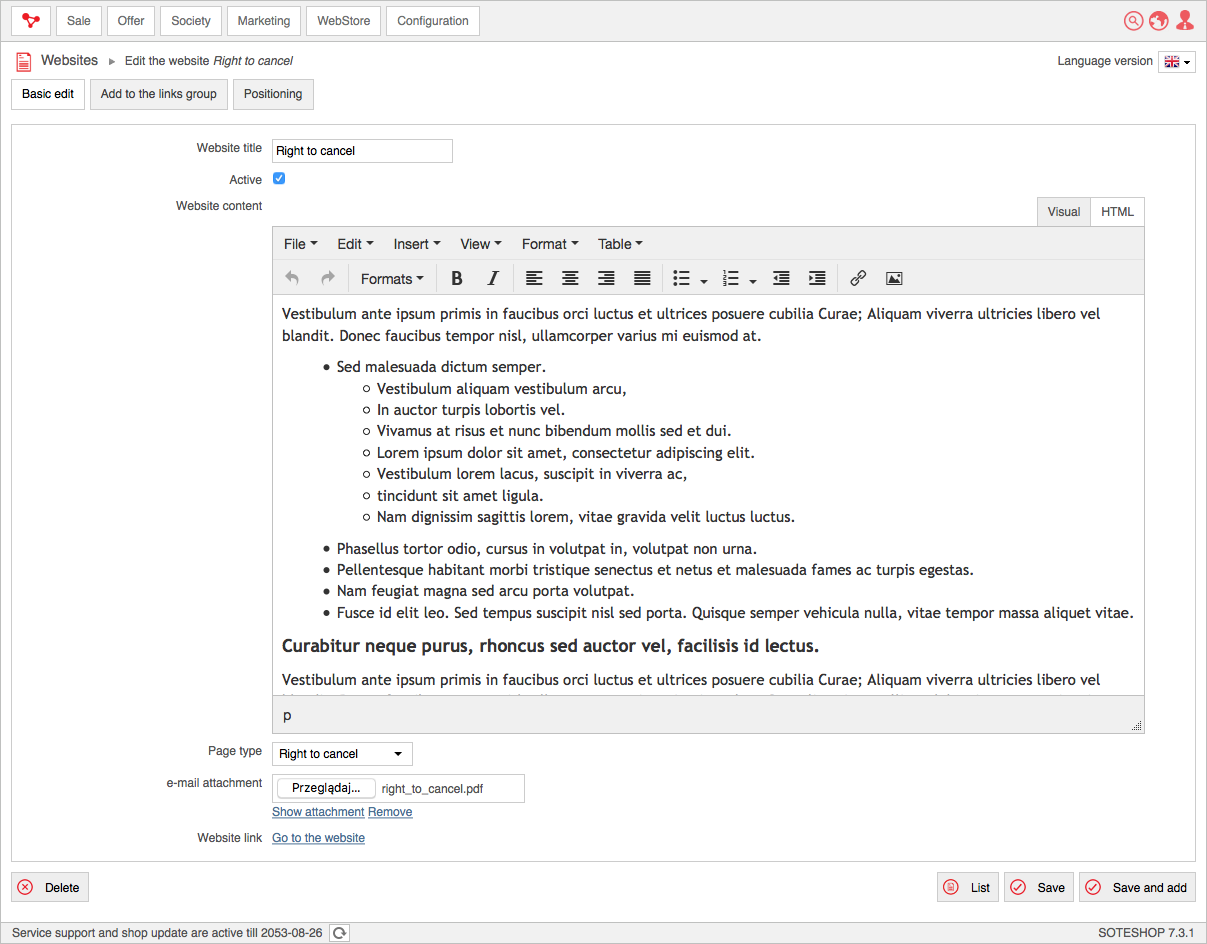Image resolution: width=1207 pixels, height=944 pixels.
Task: Align text left
Action: point(535,278)
